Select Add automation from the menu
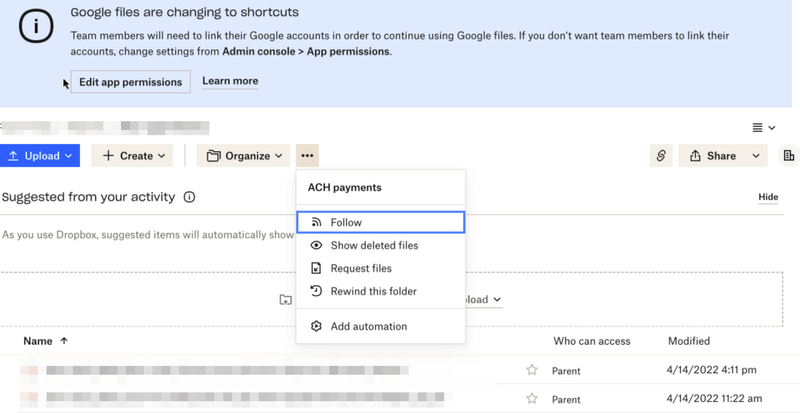 point(368,326)
